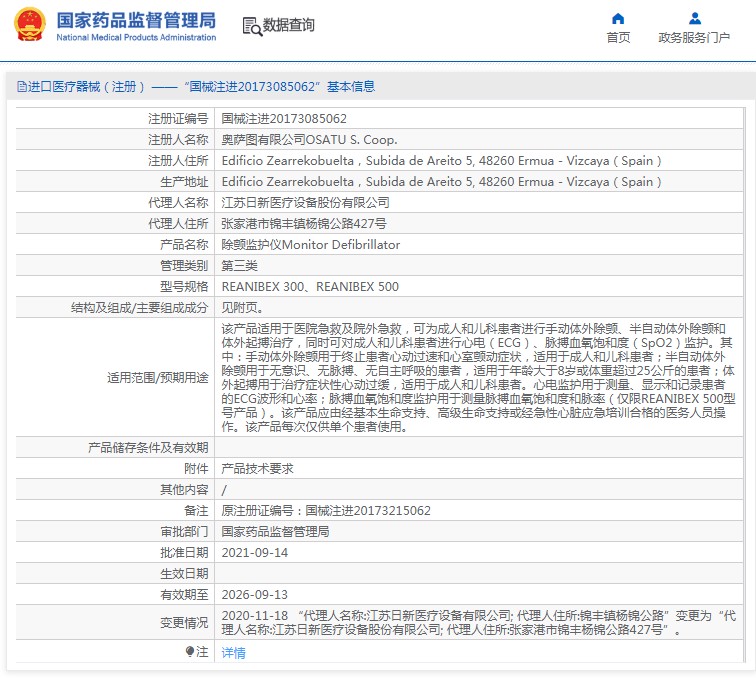The image size is (756, 678).
Task: Open the 数据查询 search icon
Action: click(x=251, y=26)
